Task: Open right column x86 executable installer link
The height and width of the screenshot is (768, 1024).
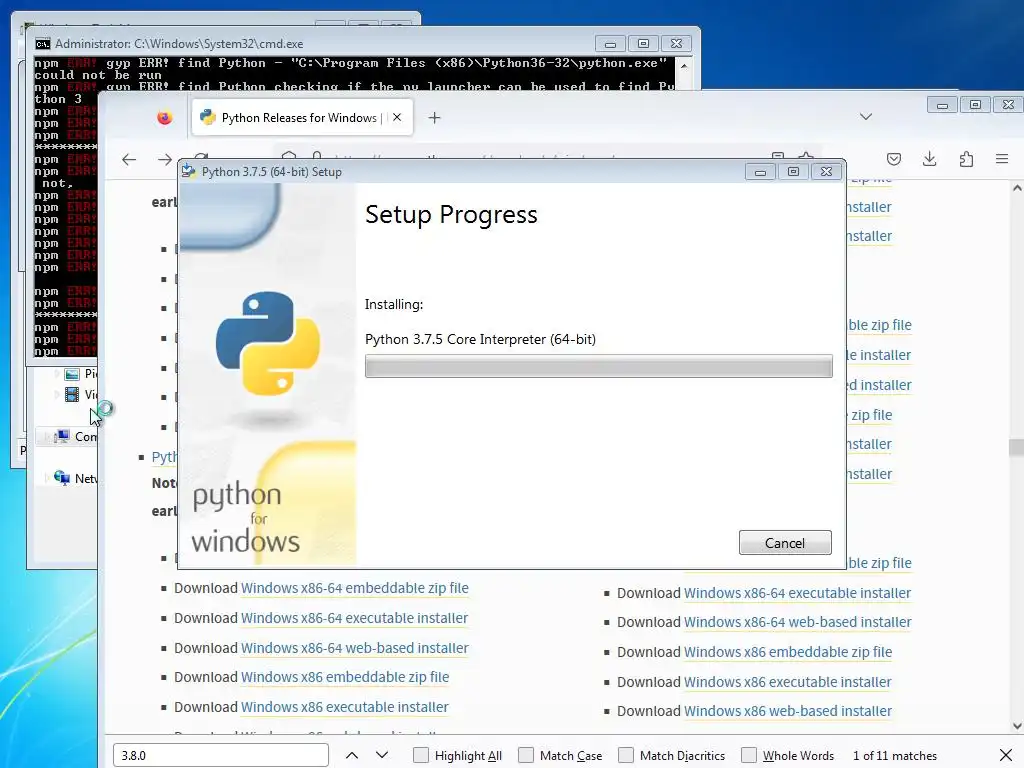Action: pyautogui.click(x=788, y=682)
